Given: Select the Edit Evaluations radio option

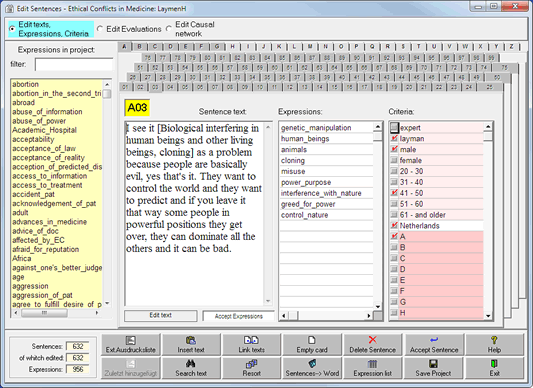Looking at the screenshot, I should click(100, 29).
